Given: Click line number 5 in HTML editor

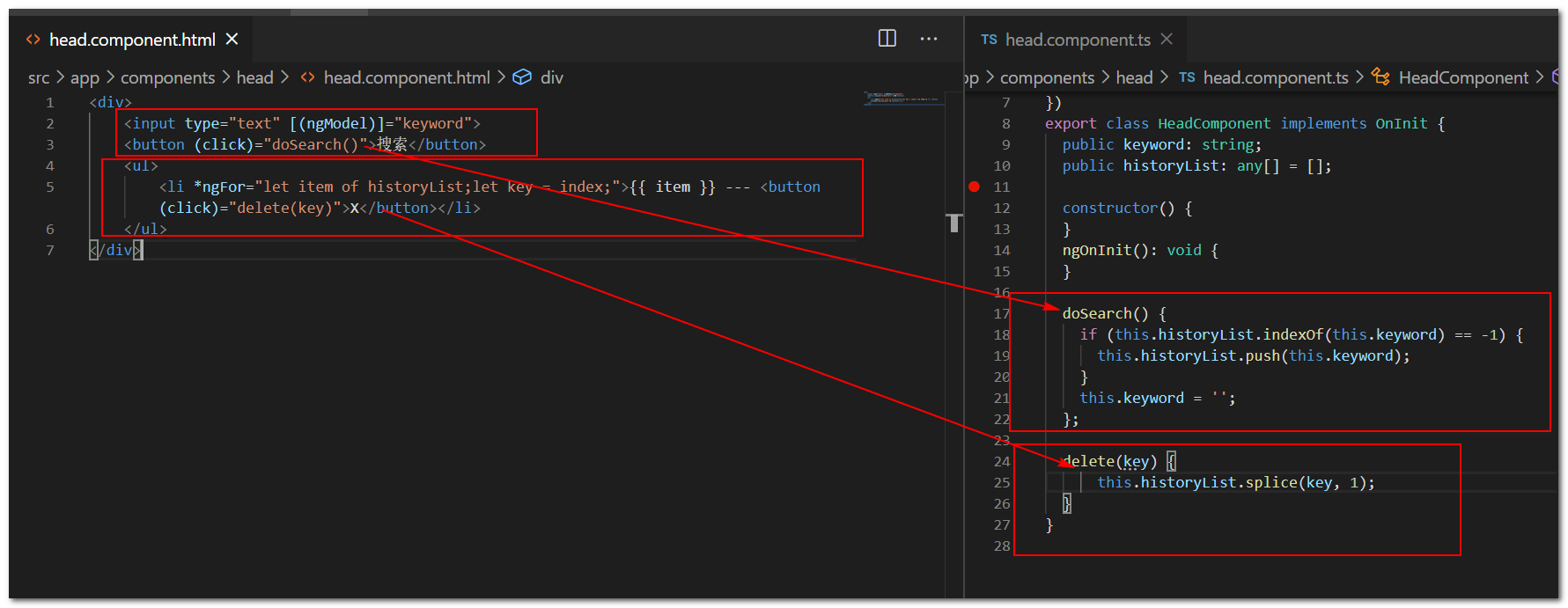Looking at the screenshot, I should 50,187.
